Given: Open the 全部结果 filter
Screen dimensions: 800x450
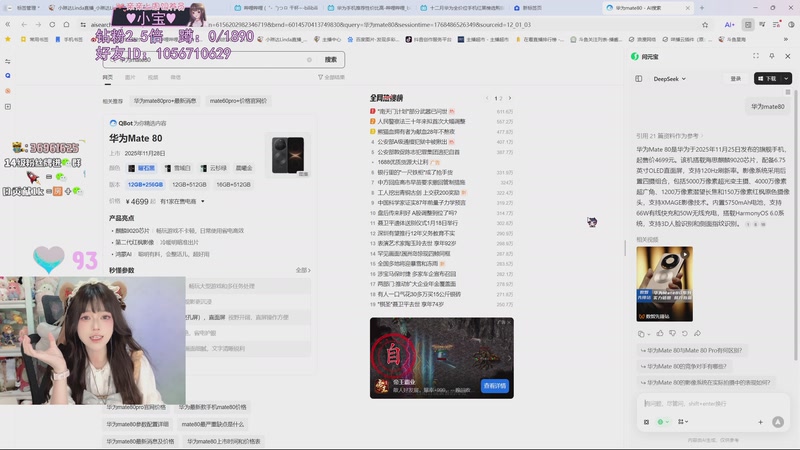Looking at the screenshot, I should 332,78.
